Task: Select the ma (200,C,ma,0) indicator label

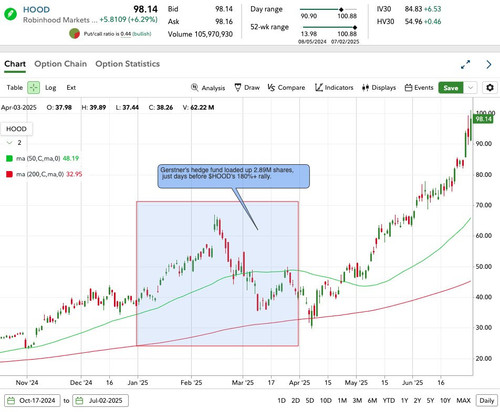Action: (40, 174)
